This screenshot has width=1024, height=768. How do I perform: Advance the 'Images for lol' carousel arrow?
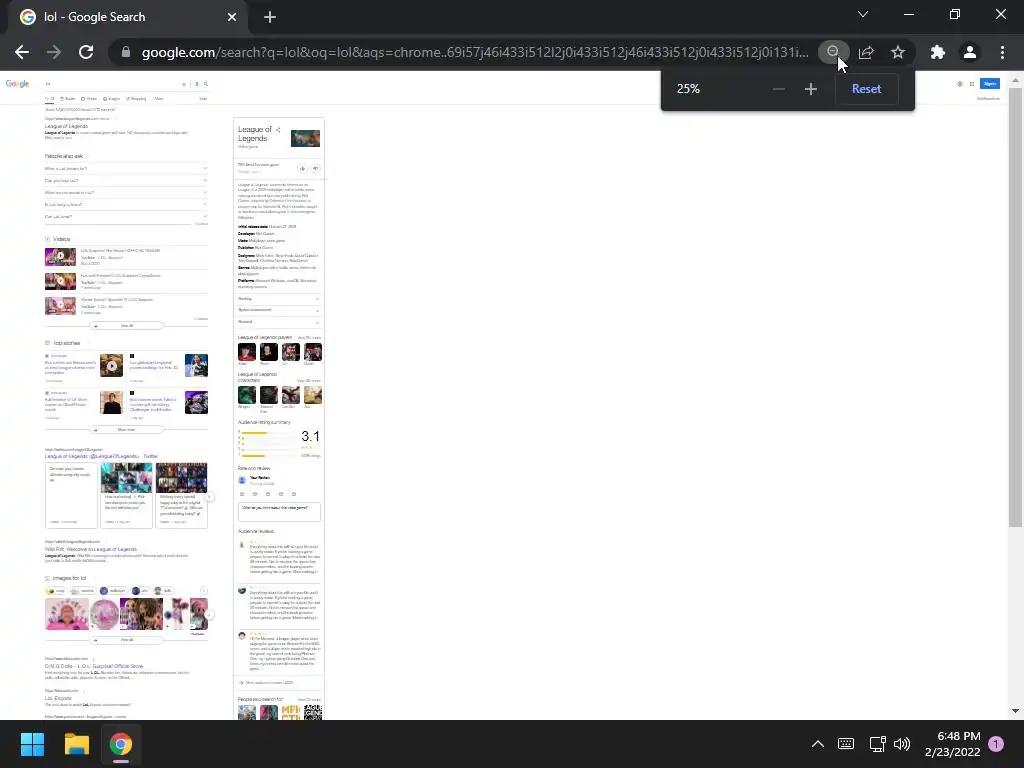point(210,615)
